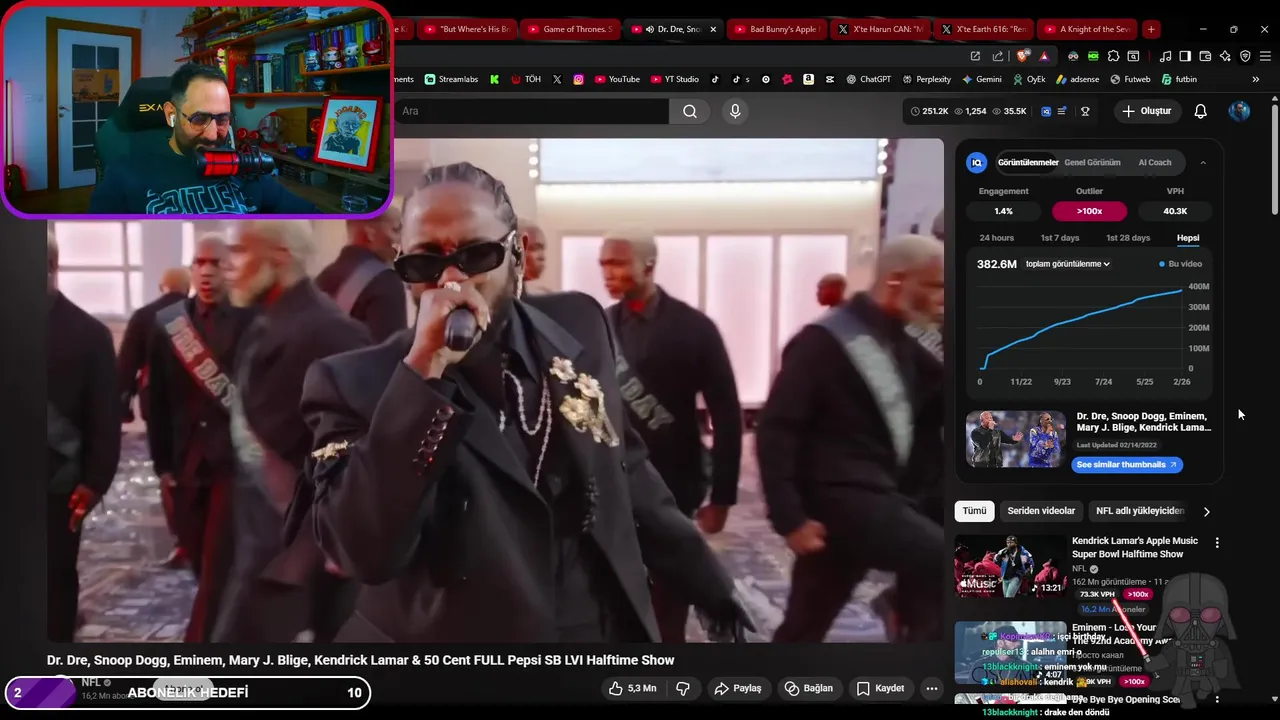Select the Tümü filter chip

click(x=974, y=511)
